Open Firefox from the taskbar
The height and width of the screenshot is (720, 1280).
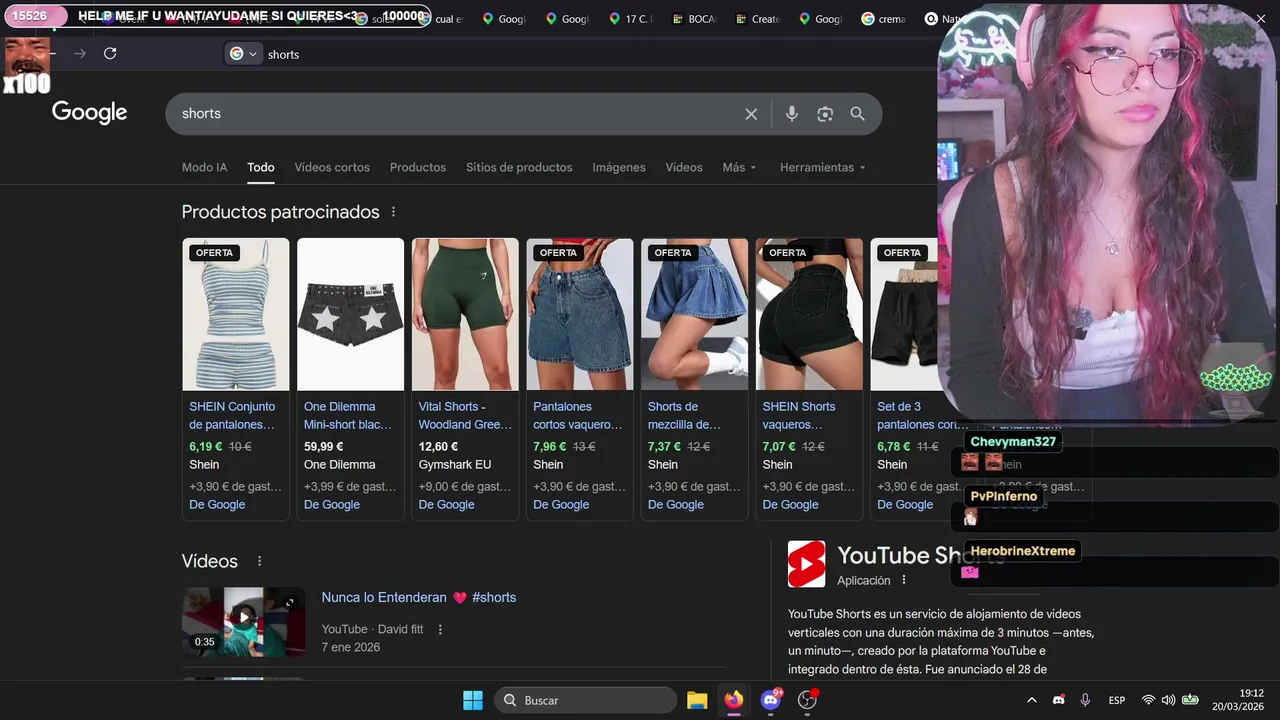[x=734, y=700]
